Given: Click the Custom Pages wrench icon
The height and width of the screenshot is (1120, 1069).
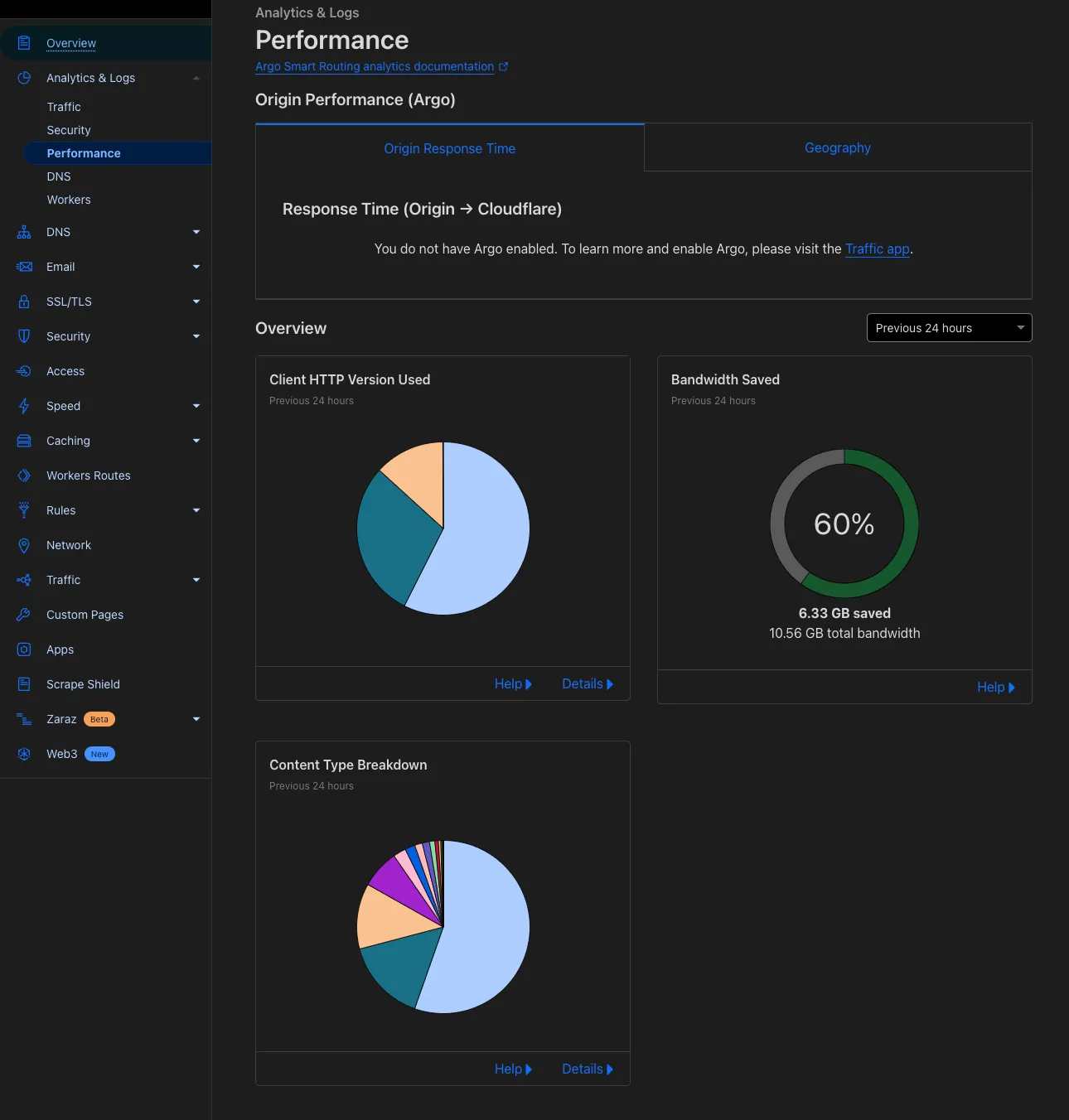Looking at the screenshot, I should point(24,615).
